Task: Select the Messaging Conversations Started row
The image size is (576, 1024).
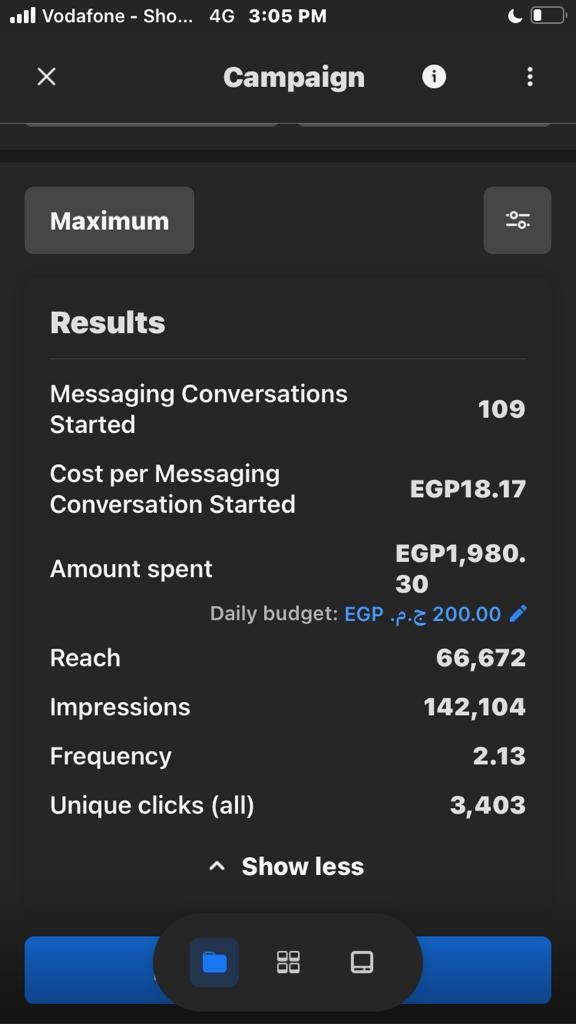Action: [x=287, y=409]
